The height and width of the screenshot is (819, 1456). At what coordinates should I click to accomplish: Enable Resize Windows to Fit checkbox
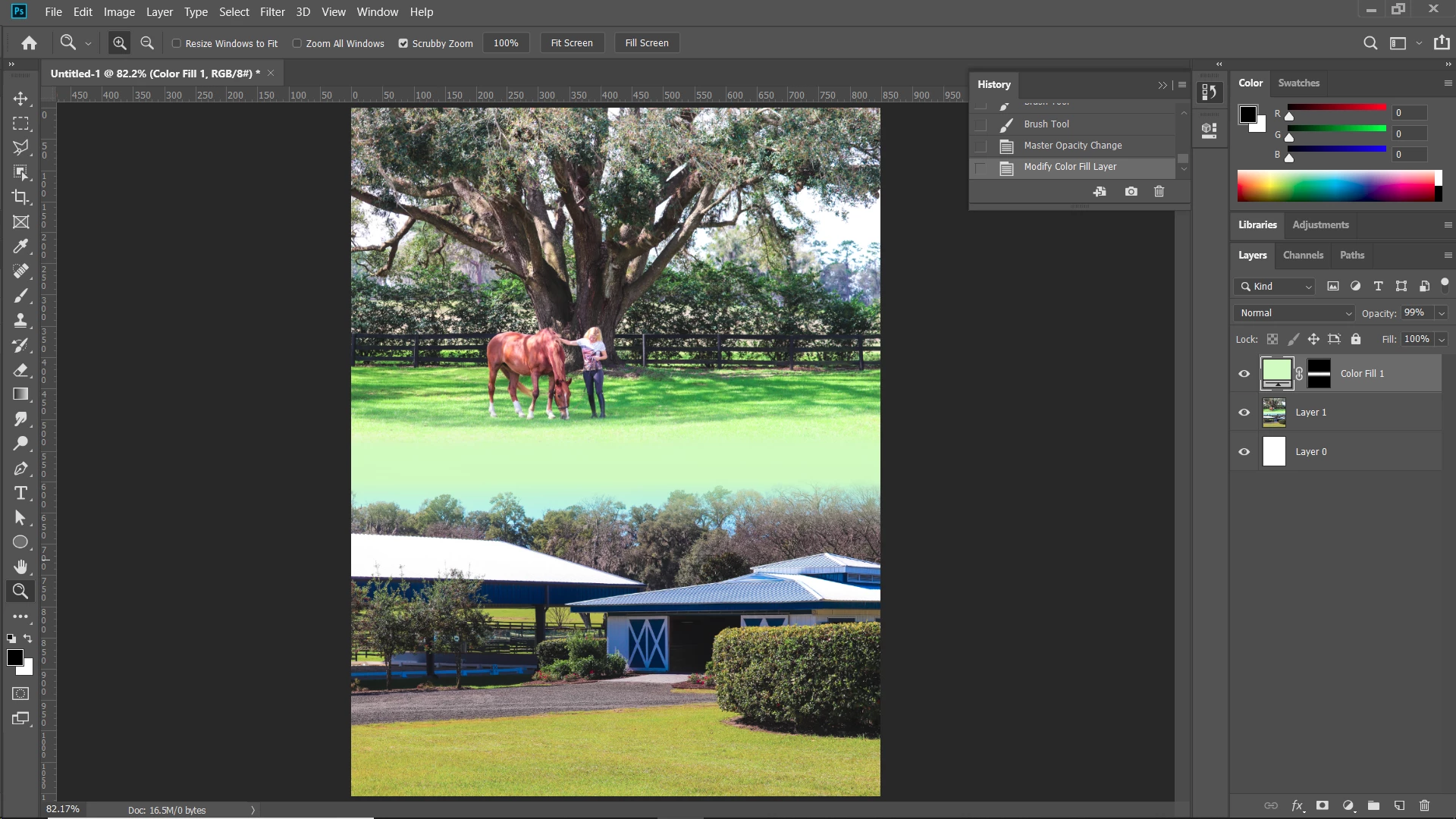pyautogui.click(x=177, y=43)
